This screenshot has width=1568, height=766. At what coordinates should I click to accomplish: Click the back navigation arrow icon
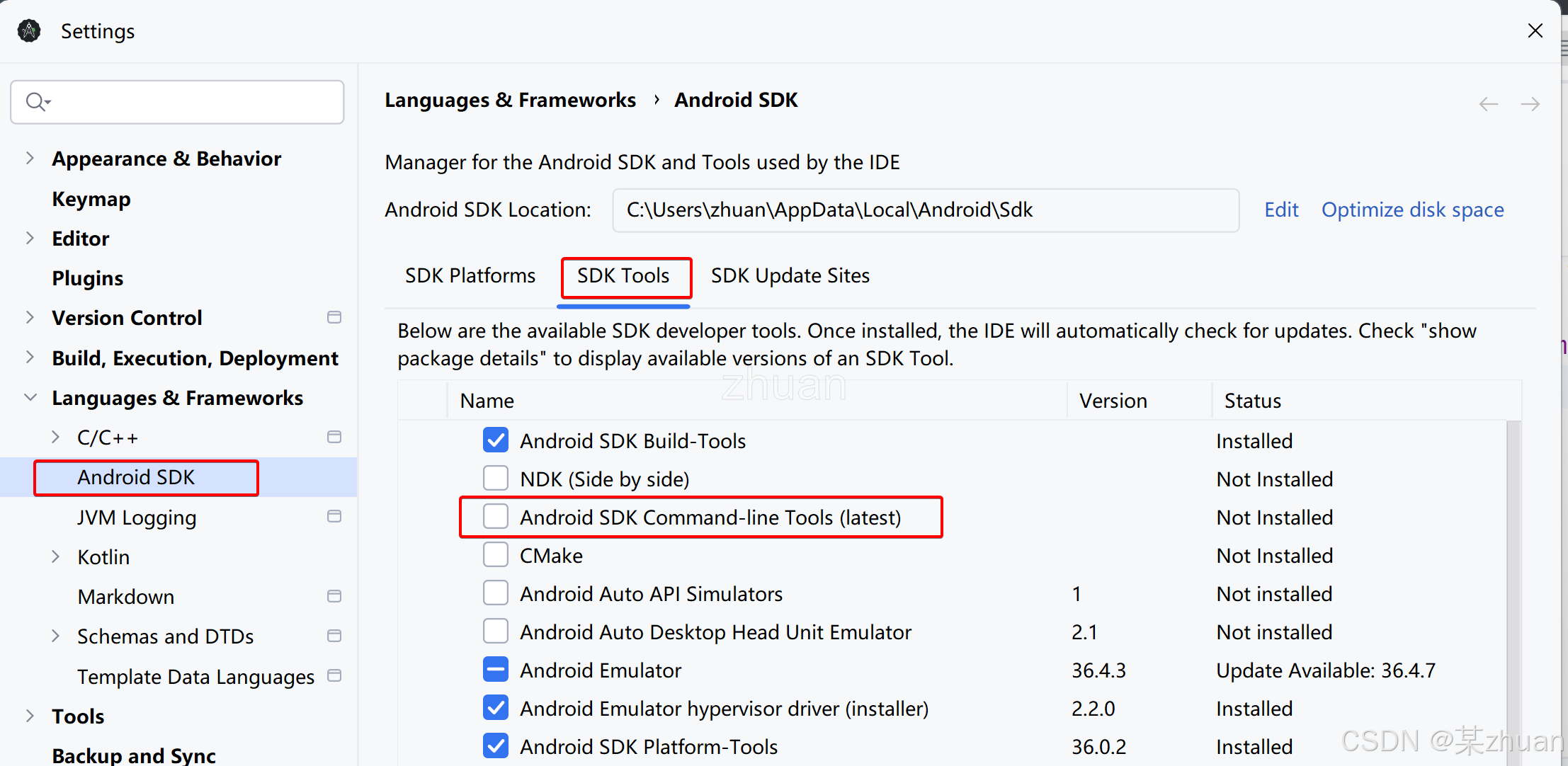click(x=1488, y=104)
